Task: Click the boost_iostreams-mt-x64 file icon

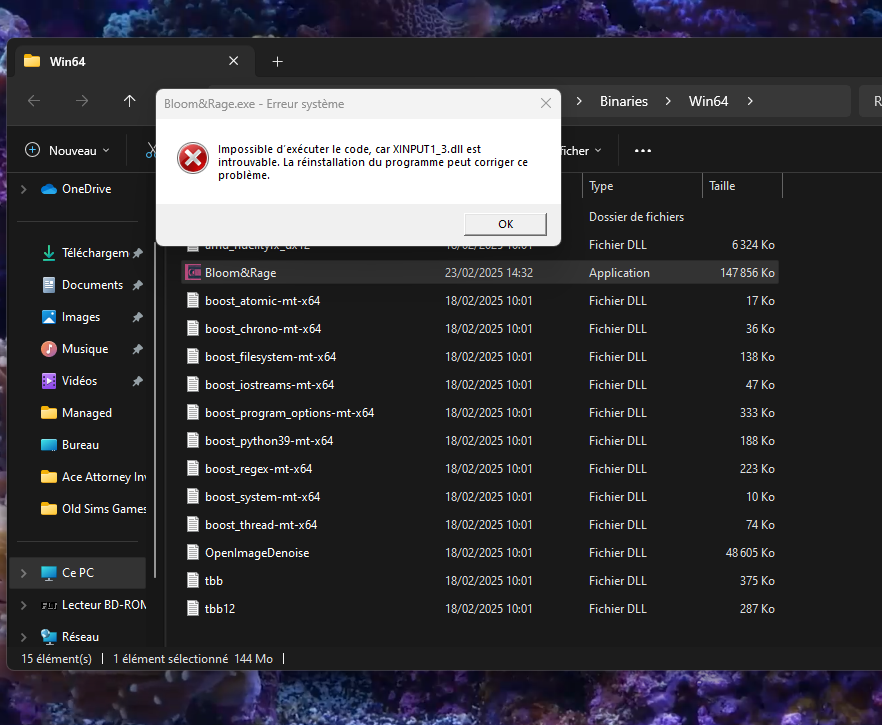Action: [193, 385]
